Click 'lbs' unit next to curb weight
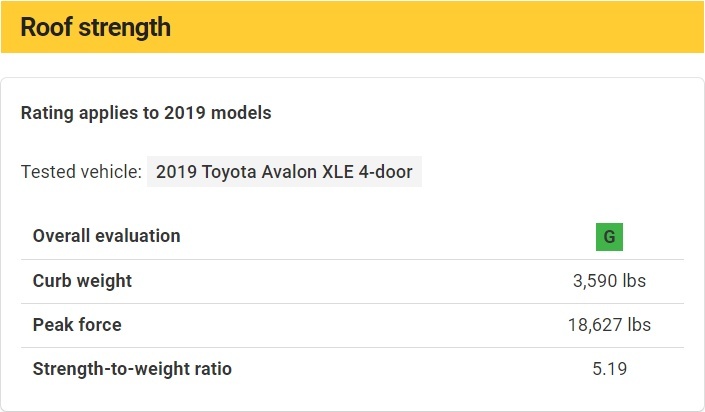Viewport: 705px width, 412px height. [x=634, y=281]
